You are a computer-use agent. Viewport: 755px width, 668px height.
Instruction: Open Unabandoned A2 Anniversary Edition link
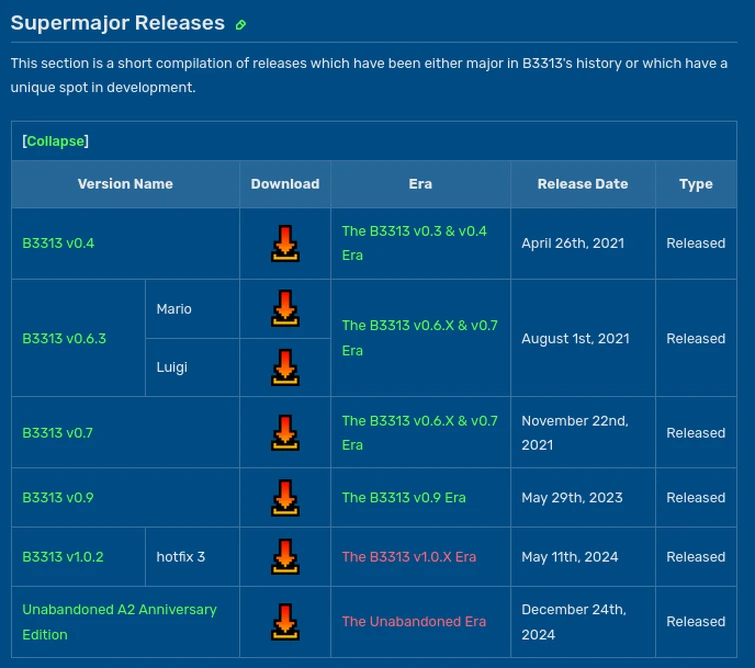coord(119,622)
